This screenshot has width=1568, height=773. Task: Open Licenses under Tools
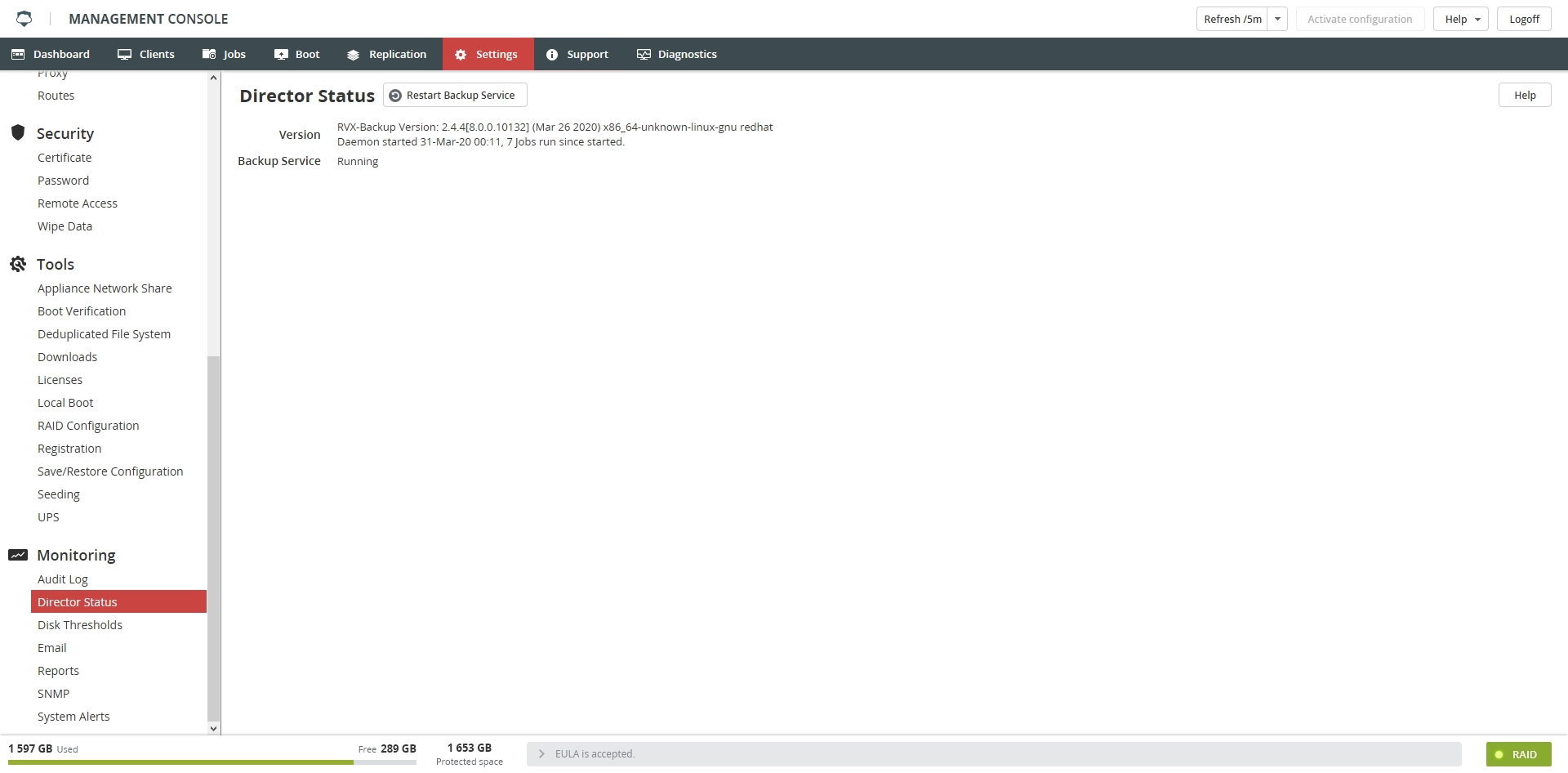(60, 380)
